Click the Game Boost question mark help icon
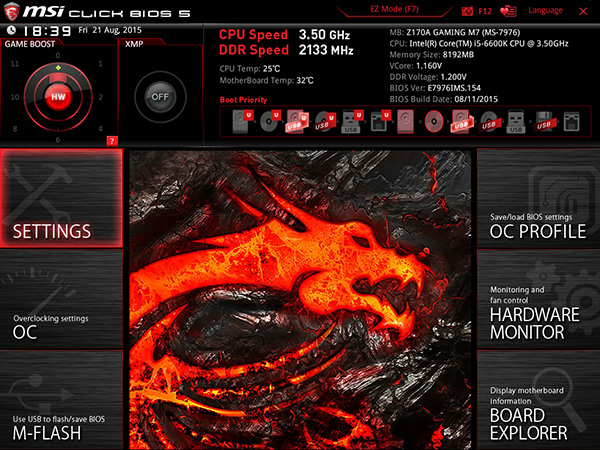Viewport: 600px width, 450px height. coord(112,140)
